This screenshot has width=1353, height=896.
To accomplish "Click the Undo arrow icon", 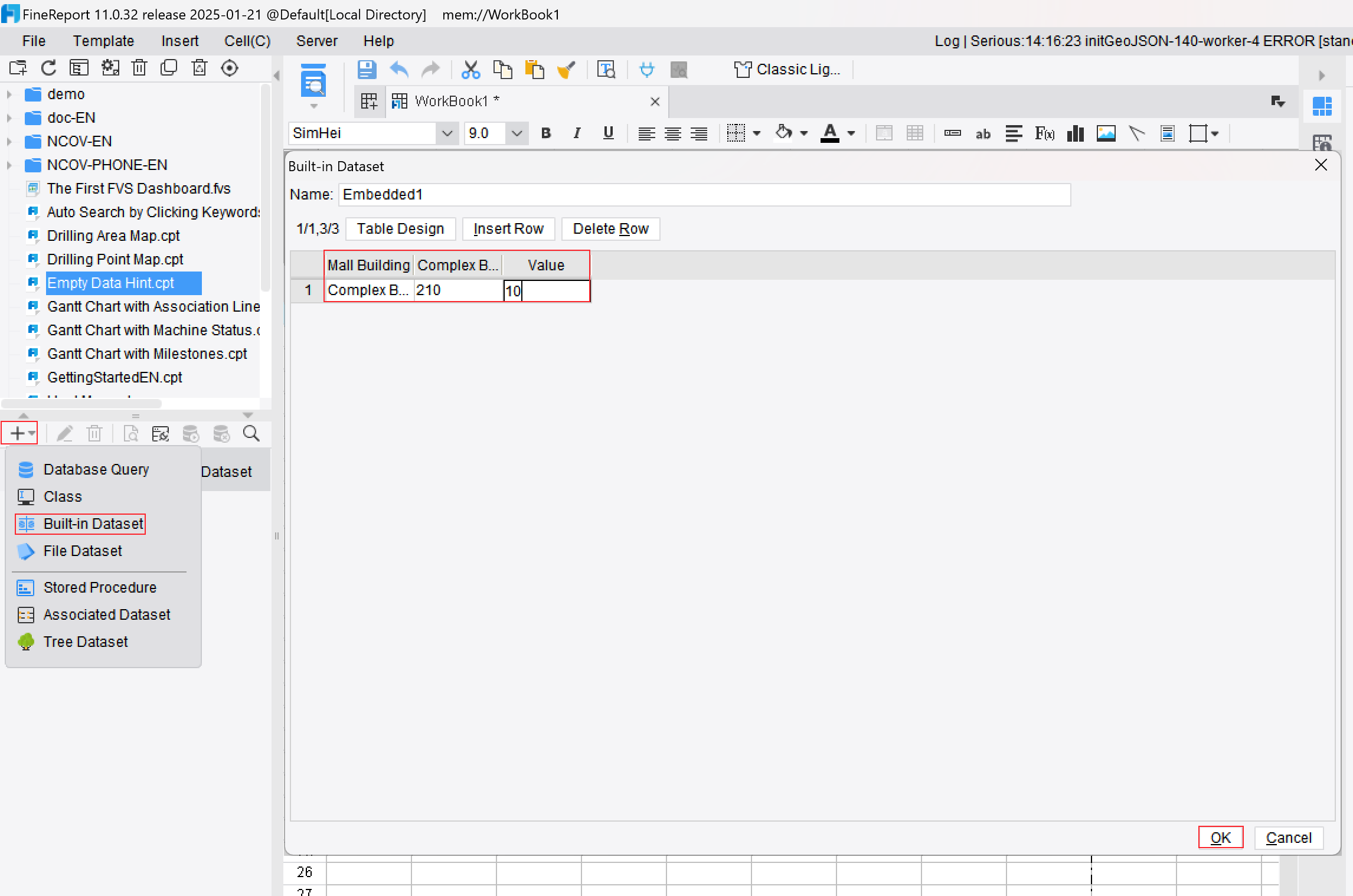I will 399,70.
